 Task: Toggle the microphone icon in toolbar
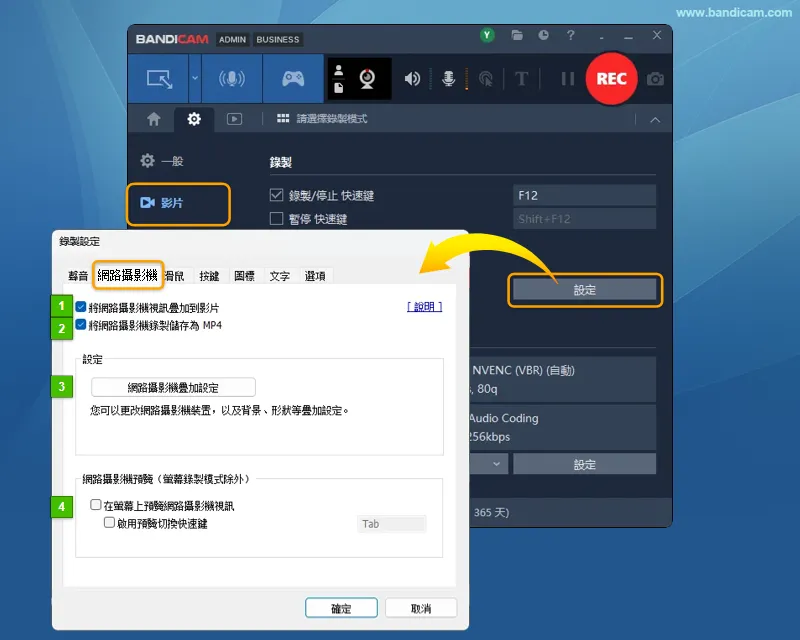[x=448, y=79]
